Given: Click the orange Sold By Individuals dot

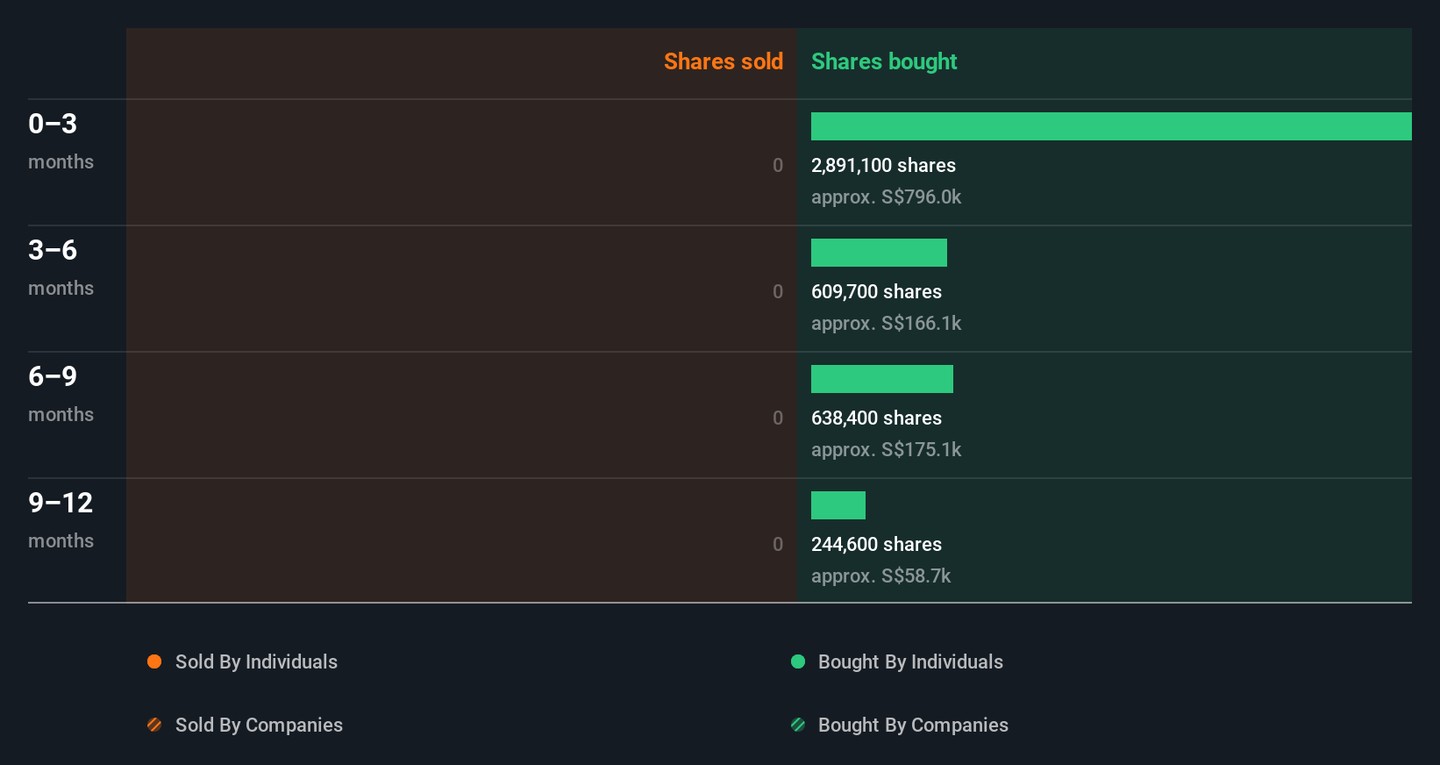Looking at the screenshot, I should [x=154, y=662].
